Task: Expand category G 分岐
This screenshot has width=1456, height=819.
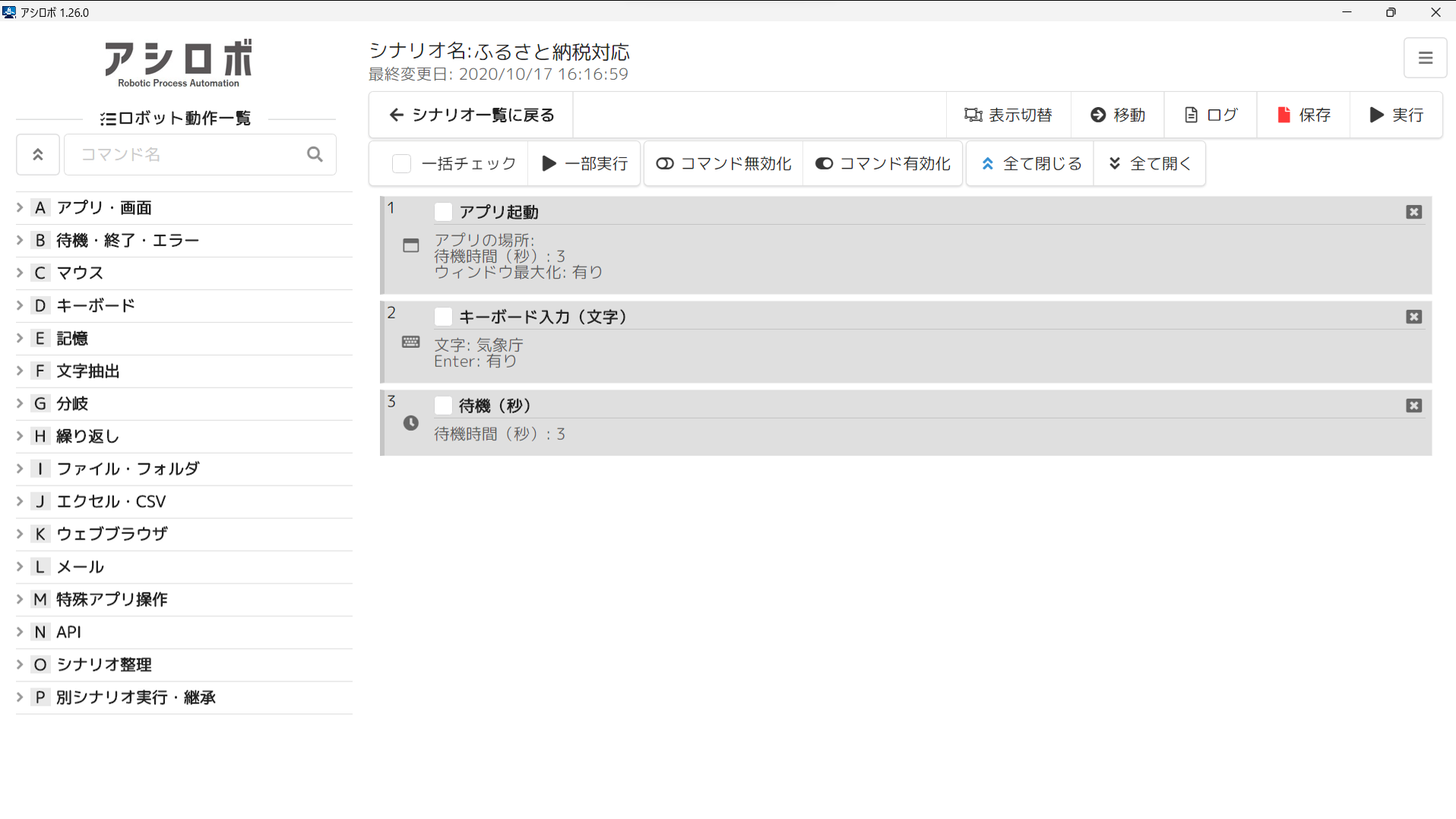Action: pos(184,403)
